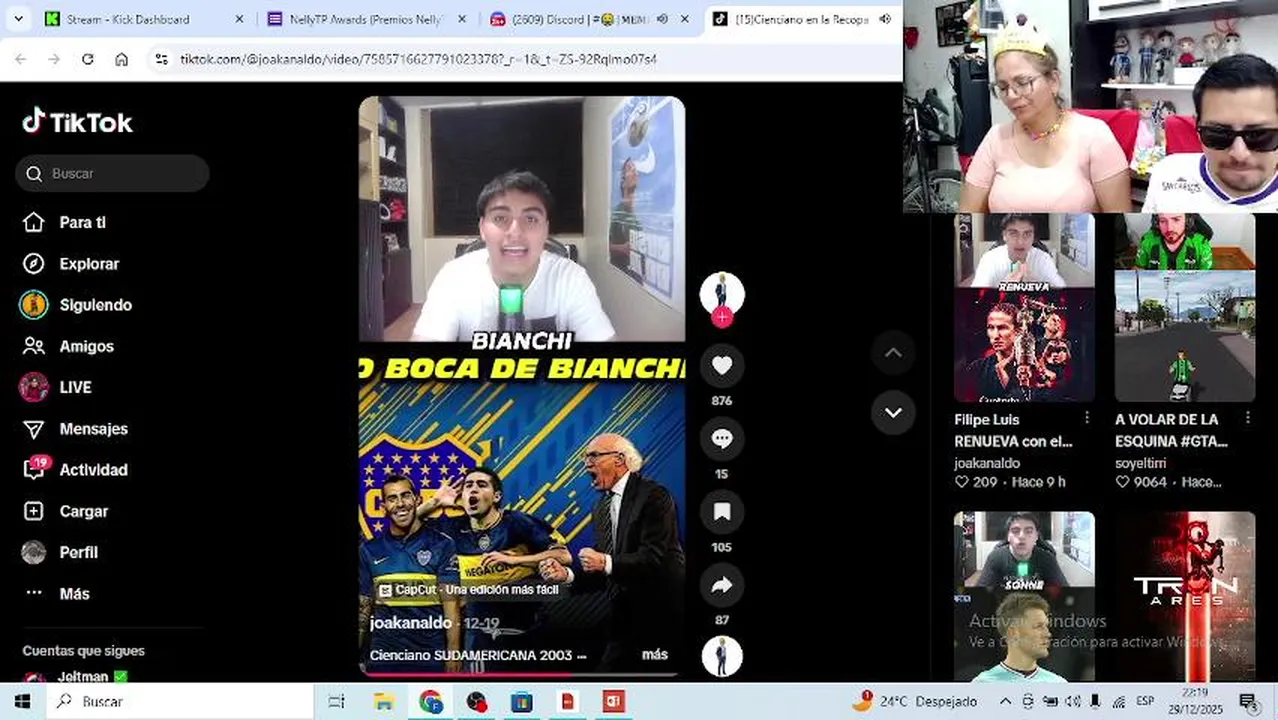Close the NellyTP Awards tab
The height and width of the screenshot is (720, 1278).
pyautogui.click(x=462, y=19)
